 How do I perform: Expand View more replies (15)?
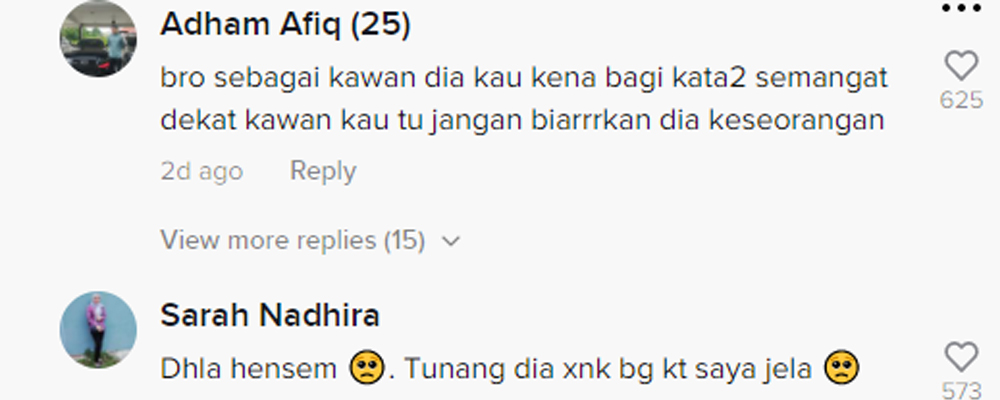pos(310,241)
